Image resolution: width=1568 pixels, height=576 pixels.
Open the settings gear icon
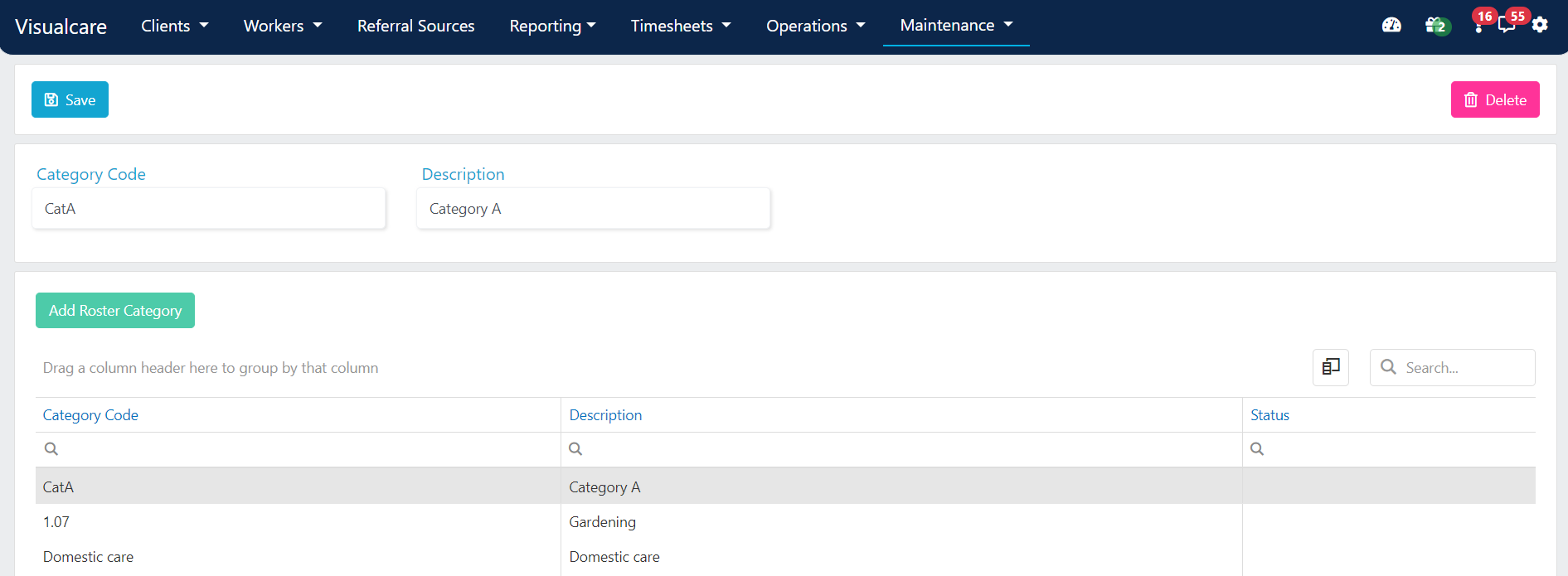click(1540, 25)
